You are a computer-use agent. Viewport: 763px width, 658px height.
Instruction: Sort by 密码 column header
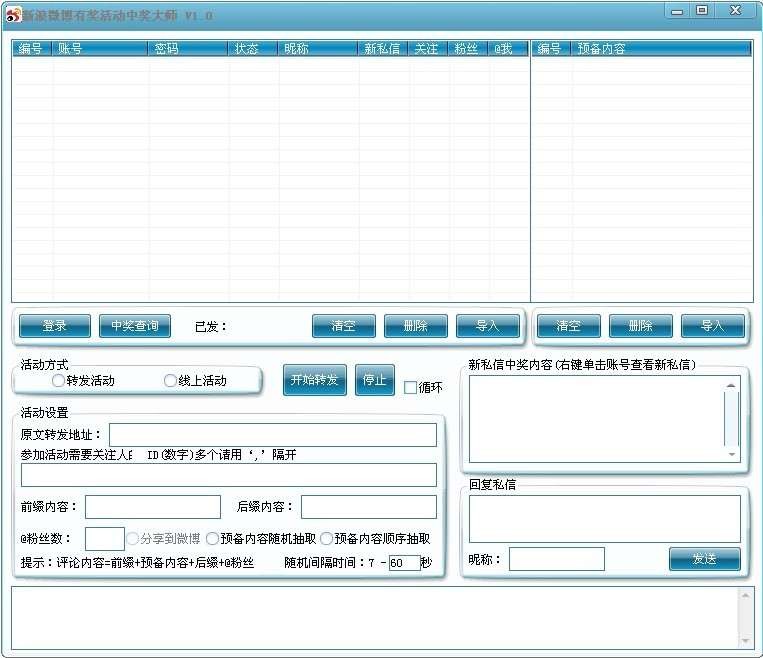pos(188,49)
